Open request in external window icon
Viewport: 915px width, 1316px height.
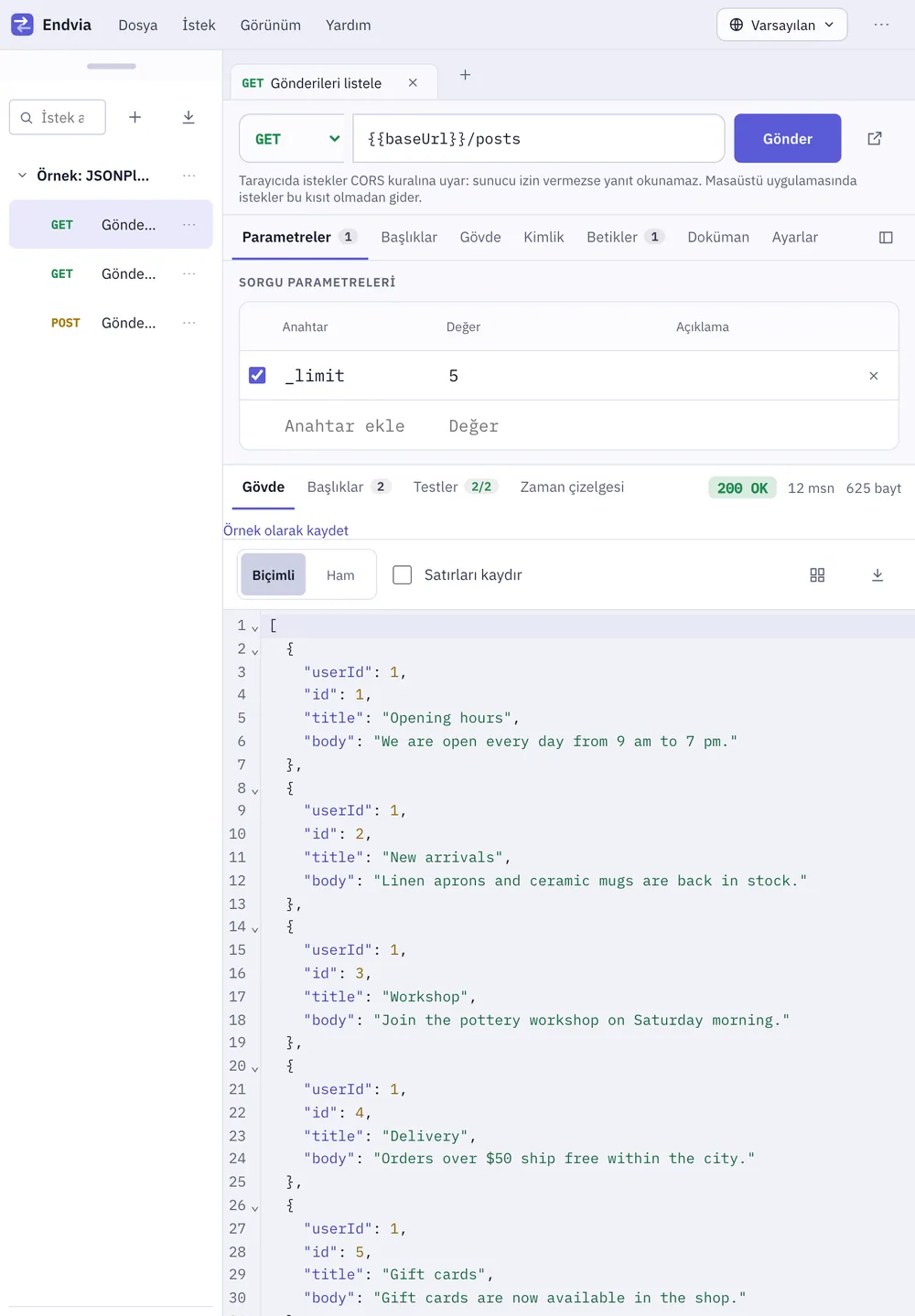(875, 138)
